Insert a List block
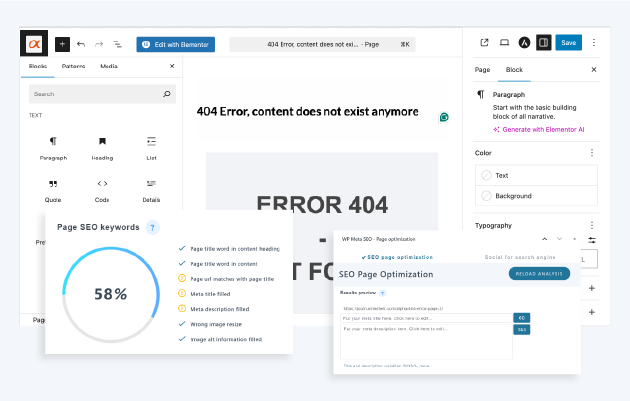 (x=151, y=147)
